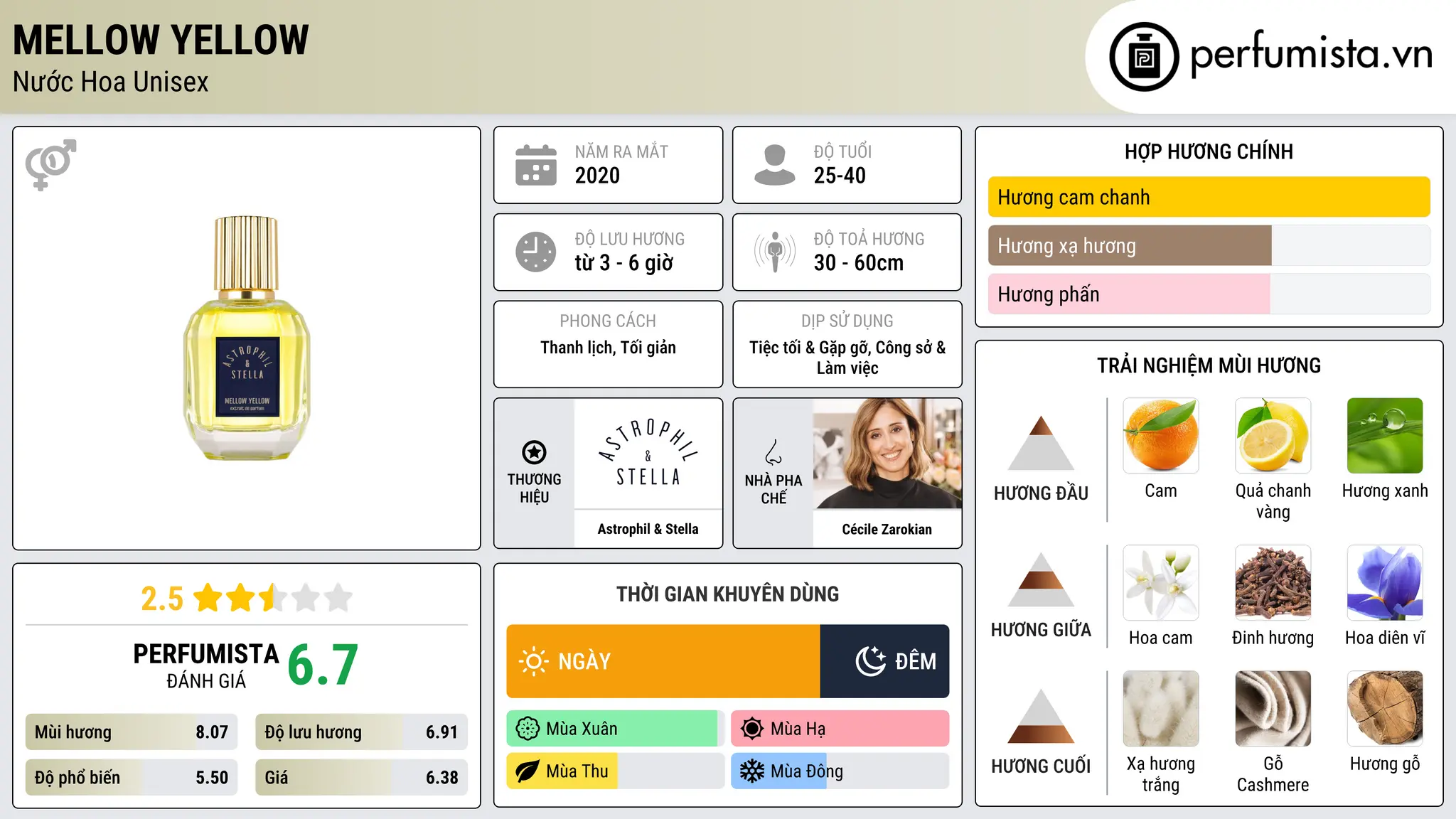Image resolution: width=1456 pixels, height=819 pixels.
Task: Click the calendar icon beside Năm ra mắt
Action: pyautogui.click(x=536, y=165)
